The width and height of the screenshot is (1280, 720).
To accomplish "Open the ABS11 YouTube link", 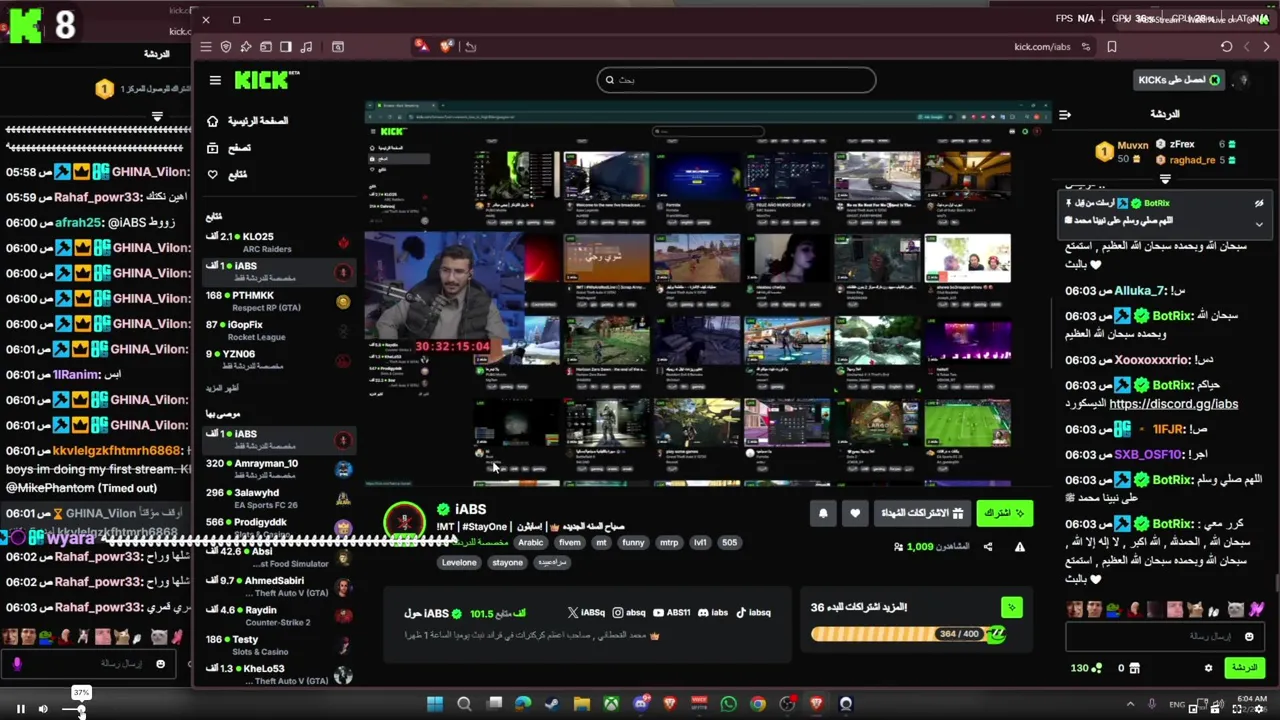I will point(672,613).
